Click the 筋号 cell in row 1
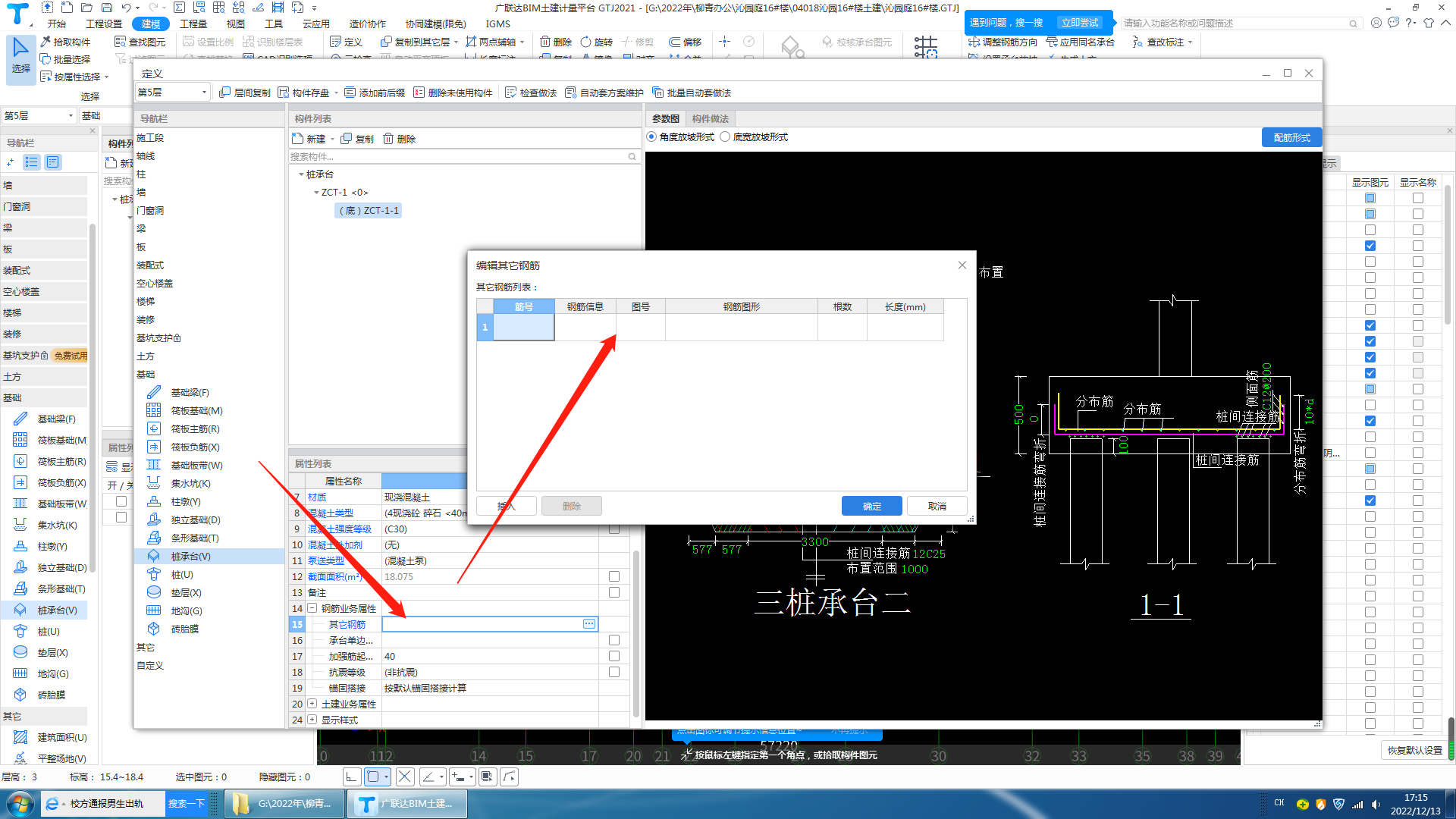The height and width of the screenshot is (819, 1456). click(524, 327)
